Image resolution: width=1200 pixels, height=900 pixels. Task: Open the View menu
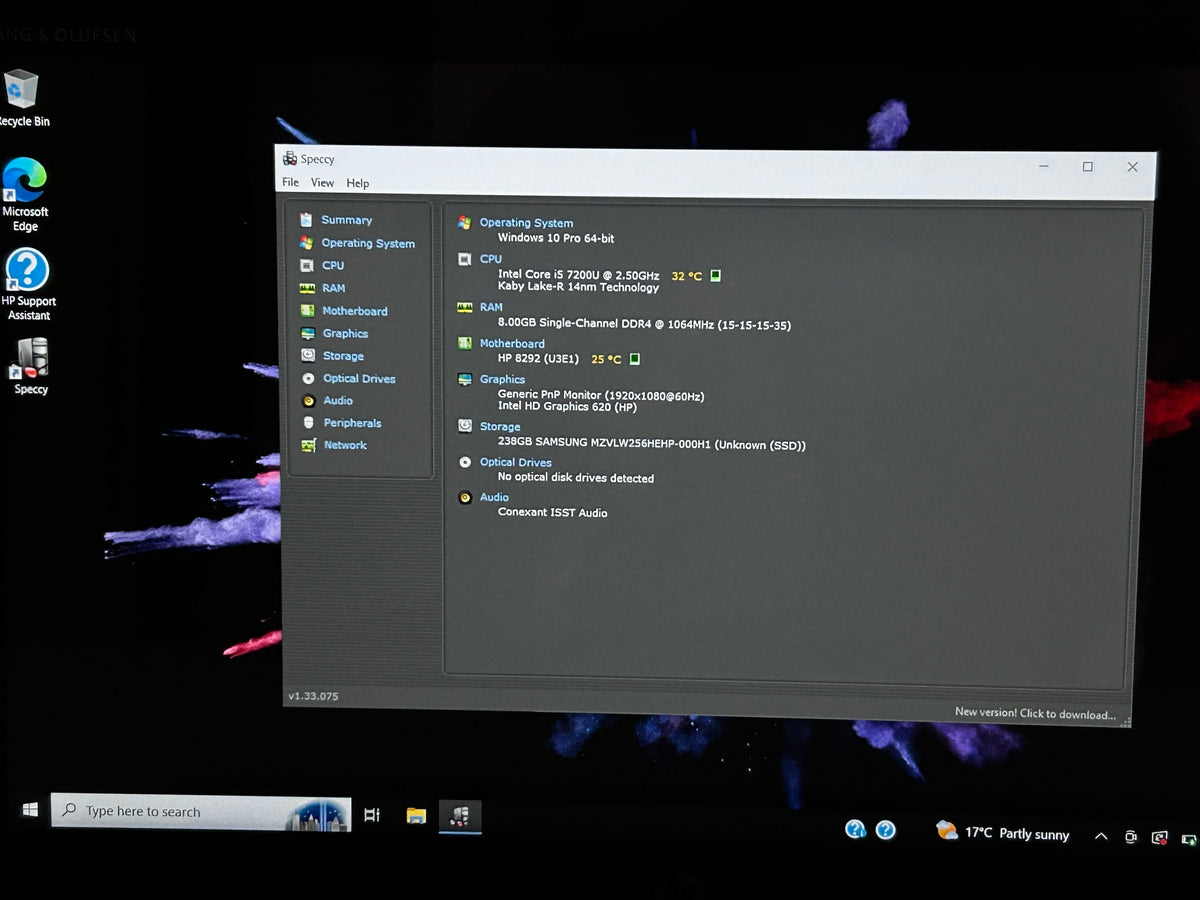tap(322, 183)
